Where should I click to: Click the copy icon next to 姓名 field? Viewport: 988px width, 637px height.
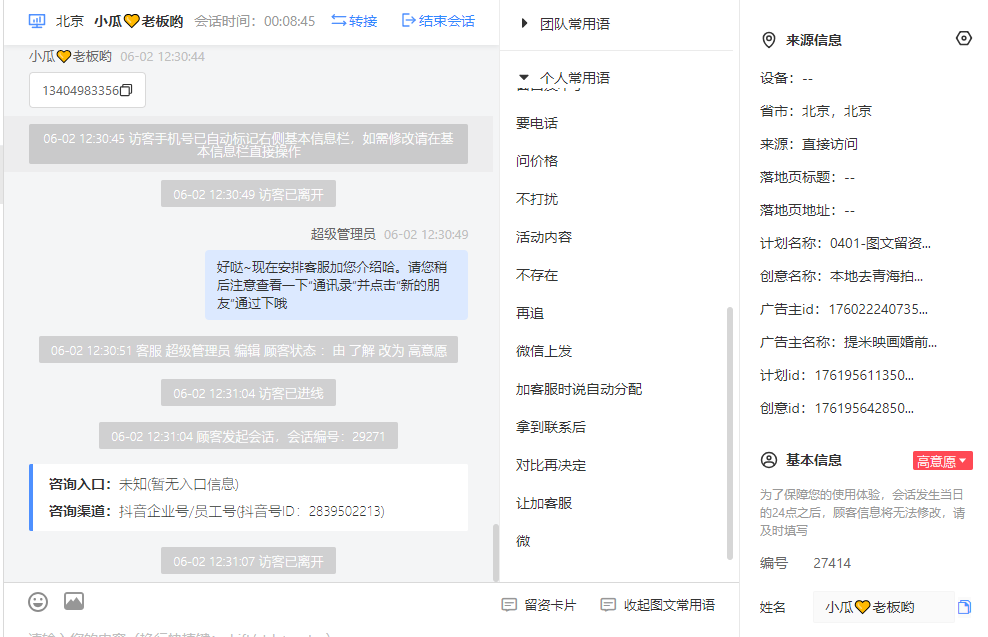[964, 607]
